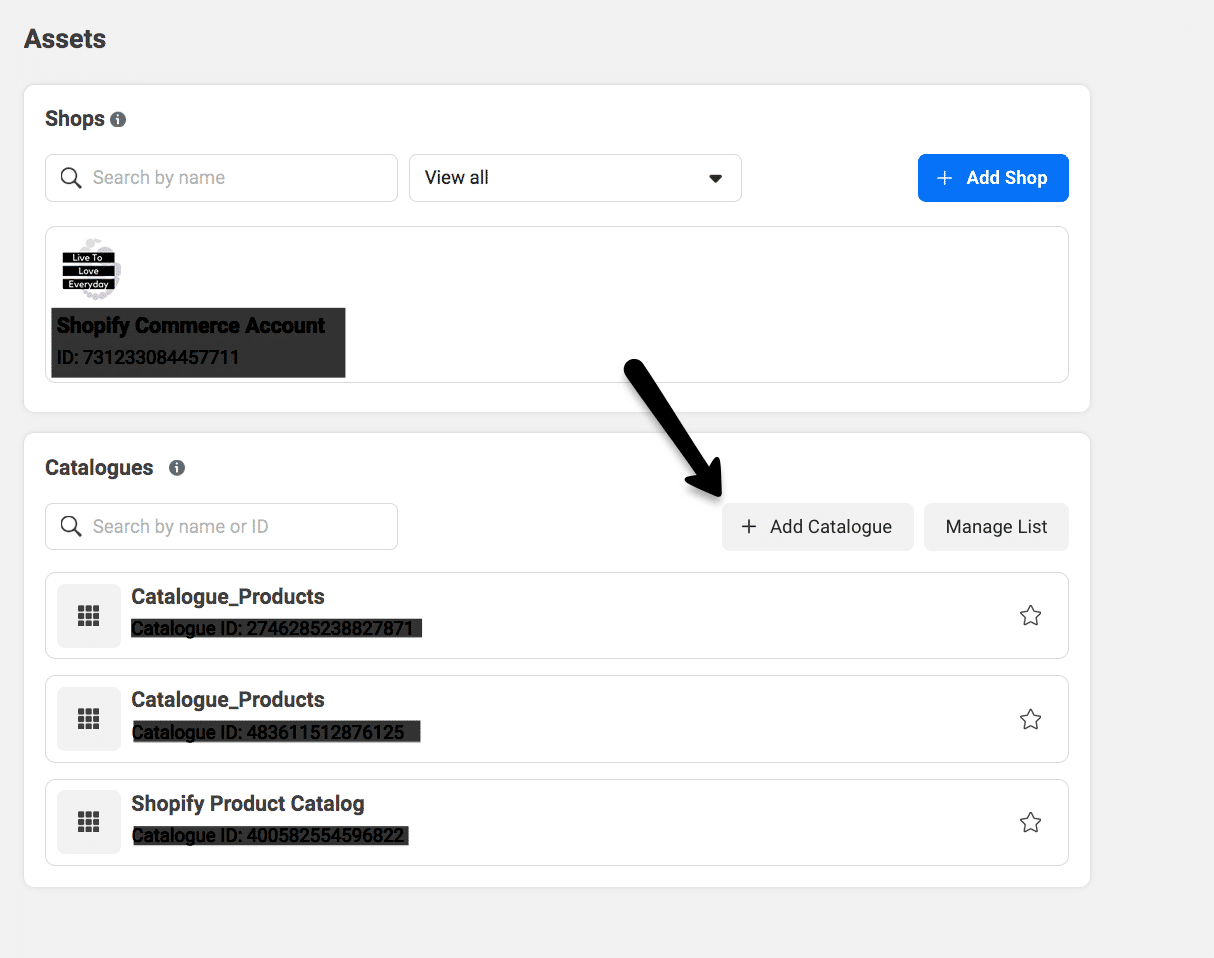Favorite the catalogue with ID 483611512876125
The image size is (1214, 958).
coord(1030,719)
